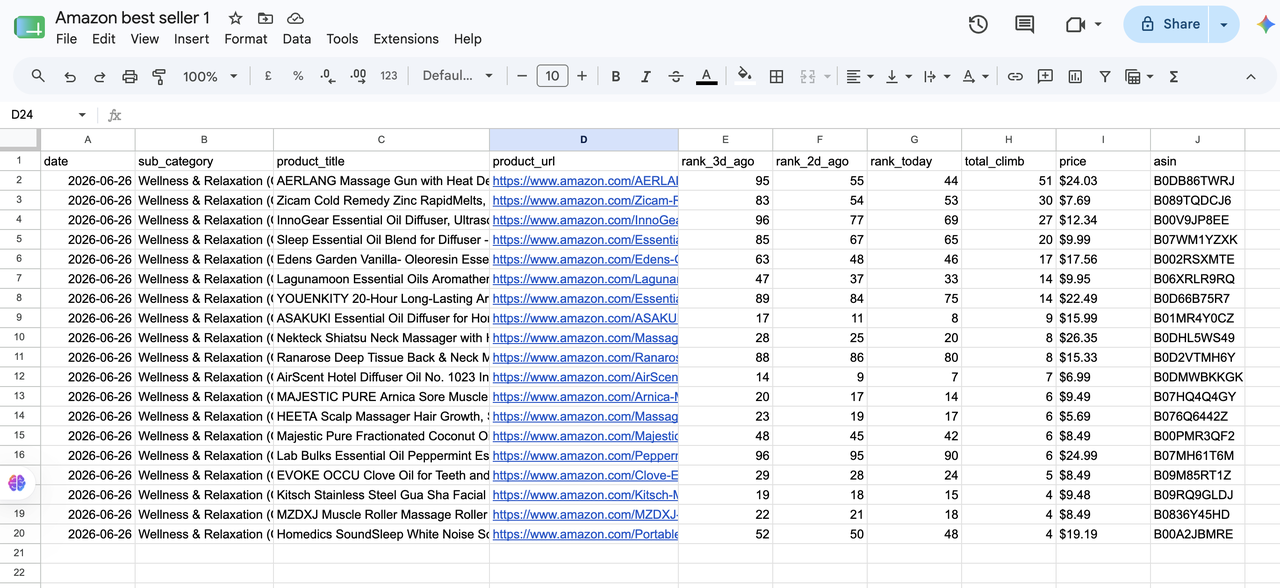Open the zoom 100% dropdown
The height and width of the screenshot is (588, 1280).
(210, 76)
